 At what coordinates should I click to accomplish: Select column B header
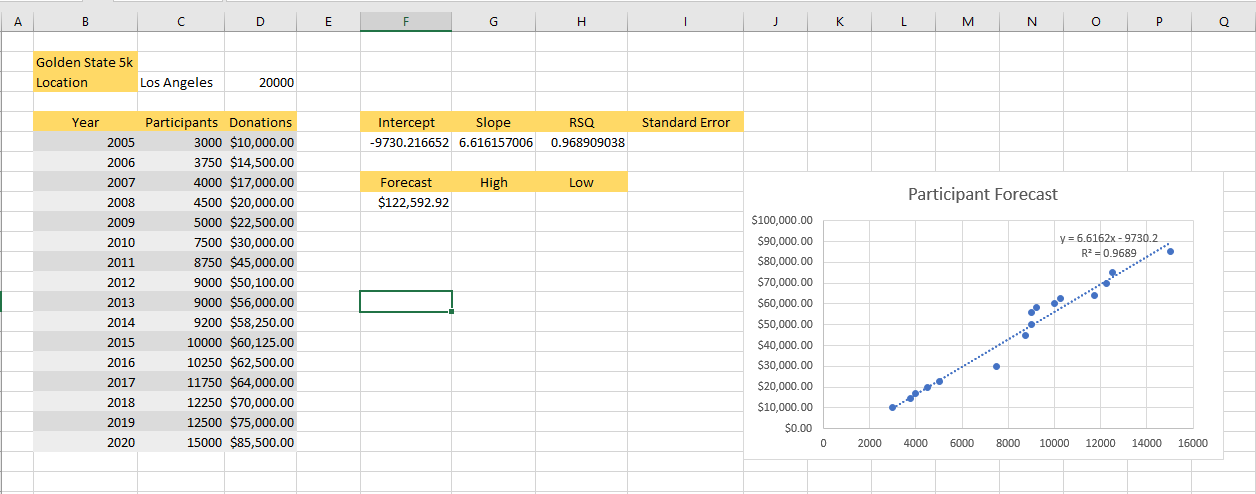pyautogui.click(x=85, y=21)
